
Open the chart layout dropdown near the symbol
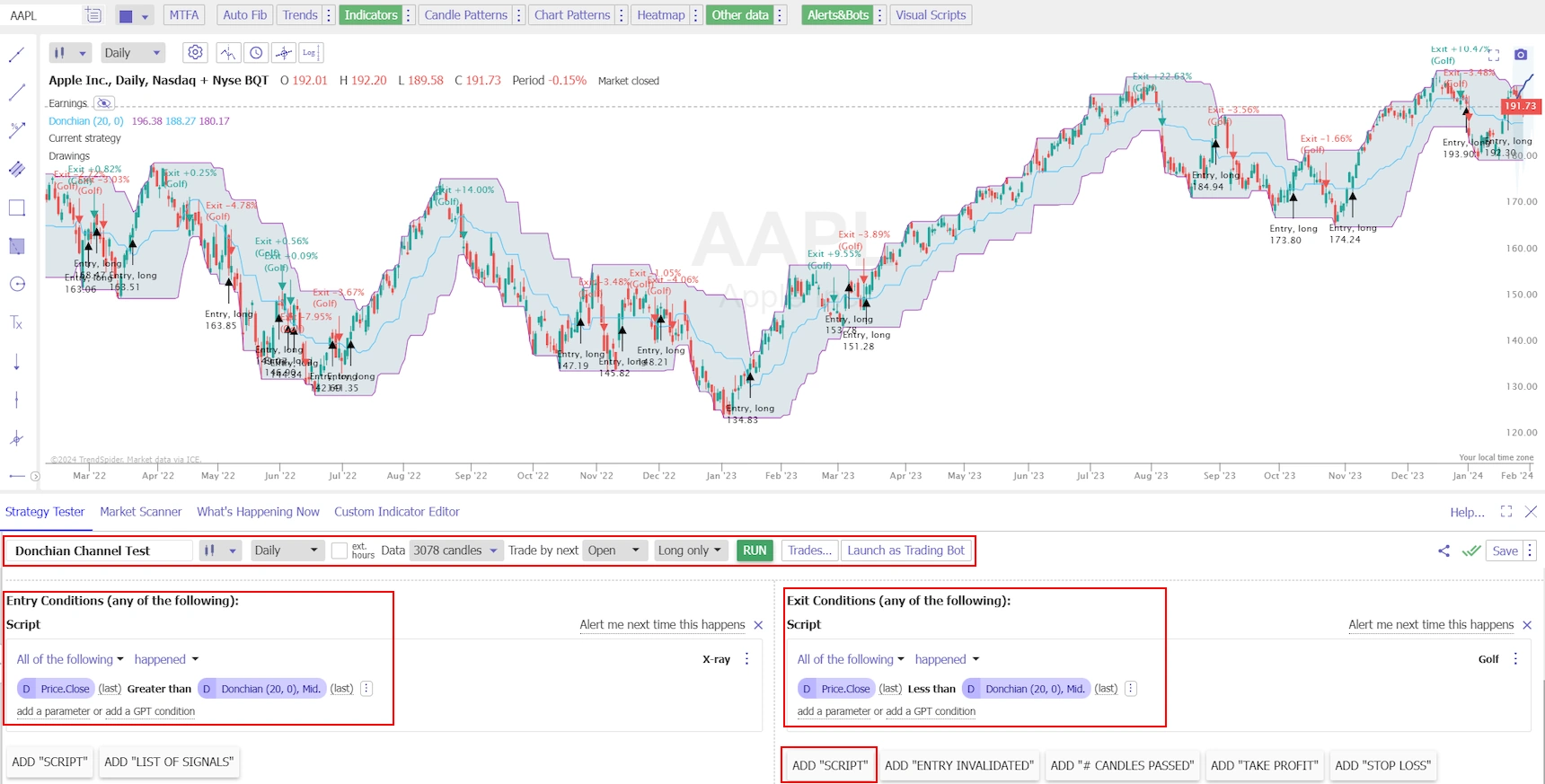tap(134, 15)
